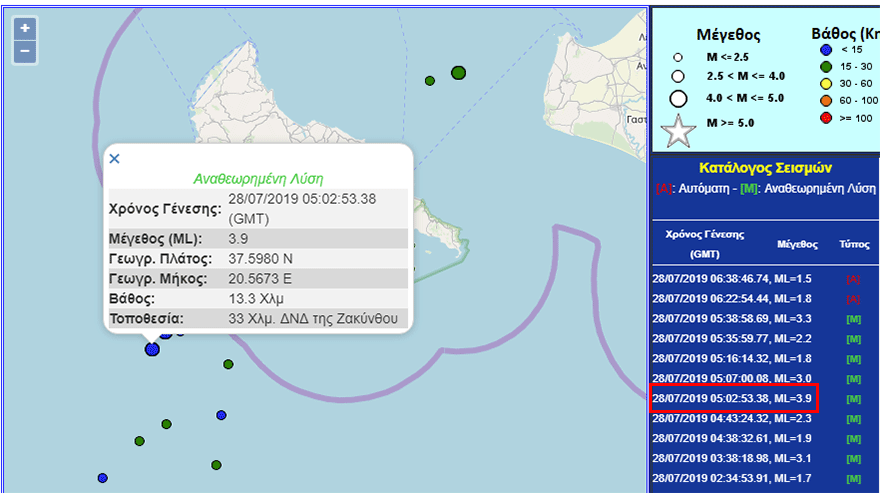Click the green marker at bottom center of map
Image resolution: width=880 pixels, height=493 pixels.
click(216, 465)
